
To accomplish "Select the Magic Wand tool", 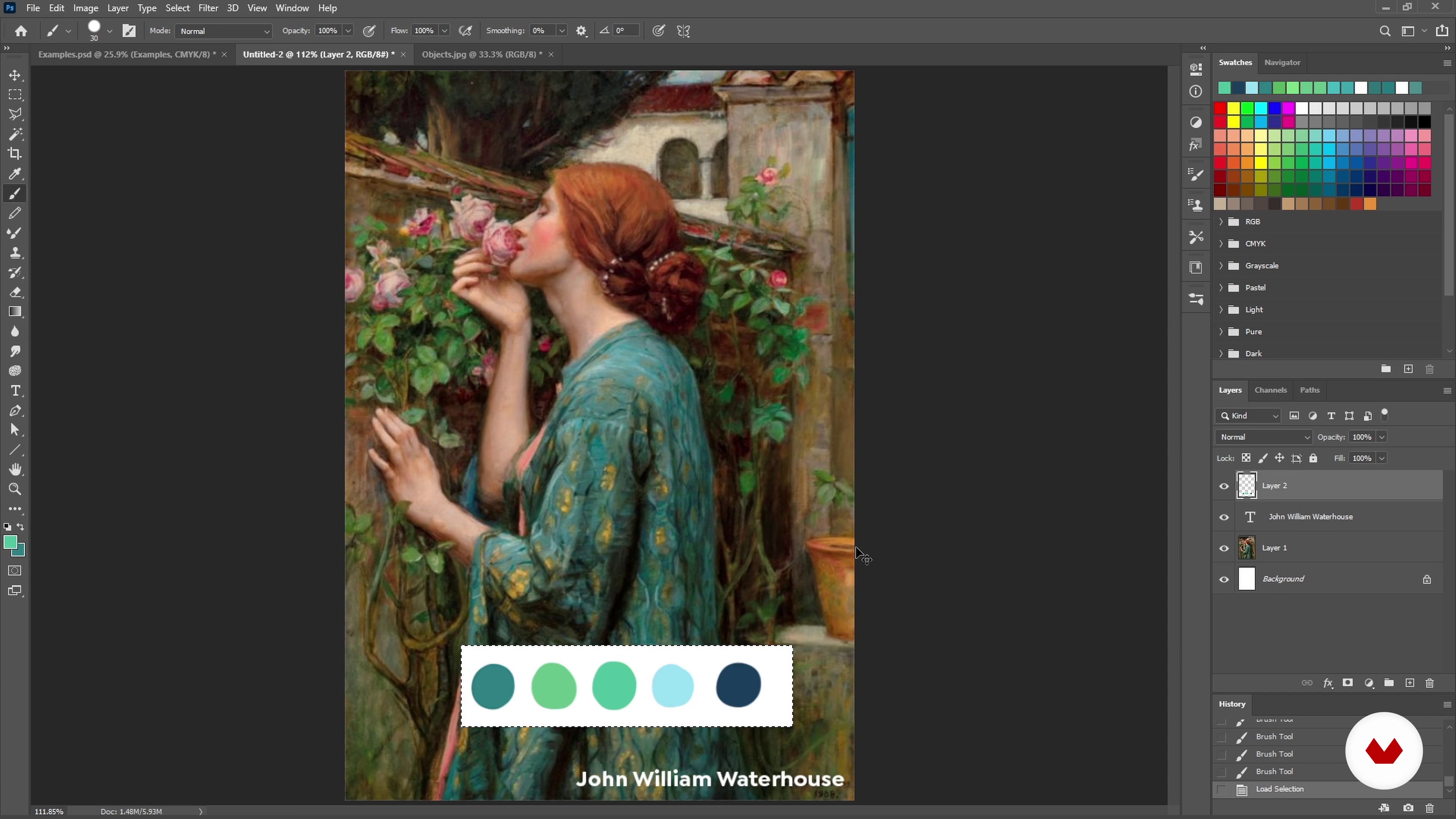I will tap(15, 134).
